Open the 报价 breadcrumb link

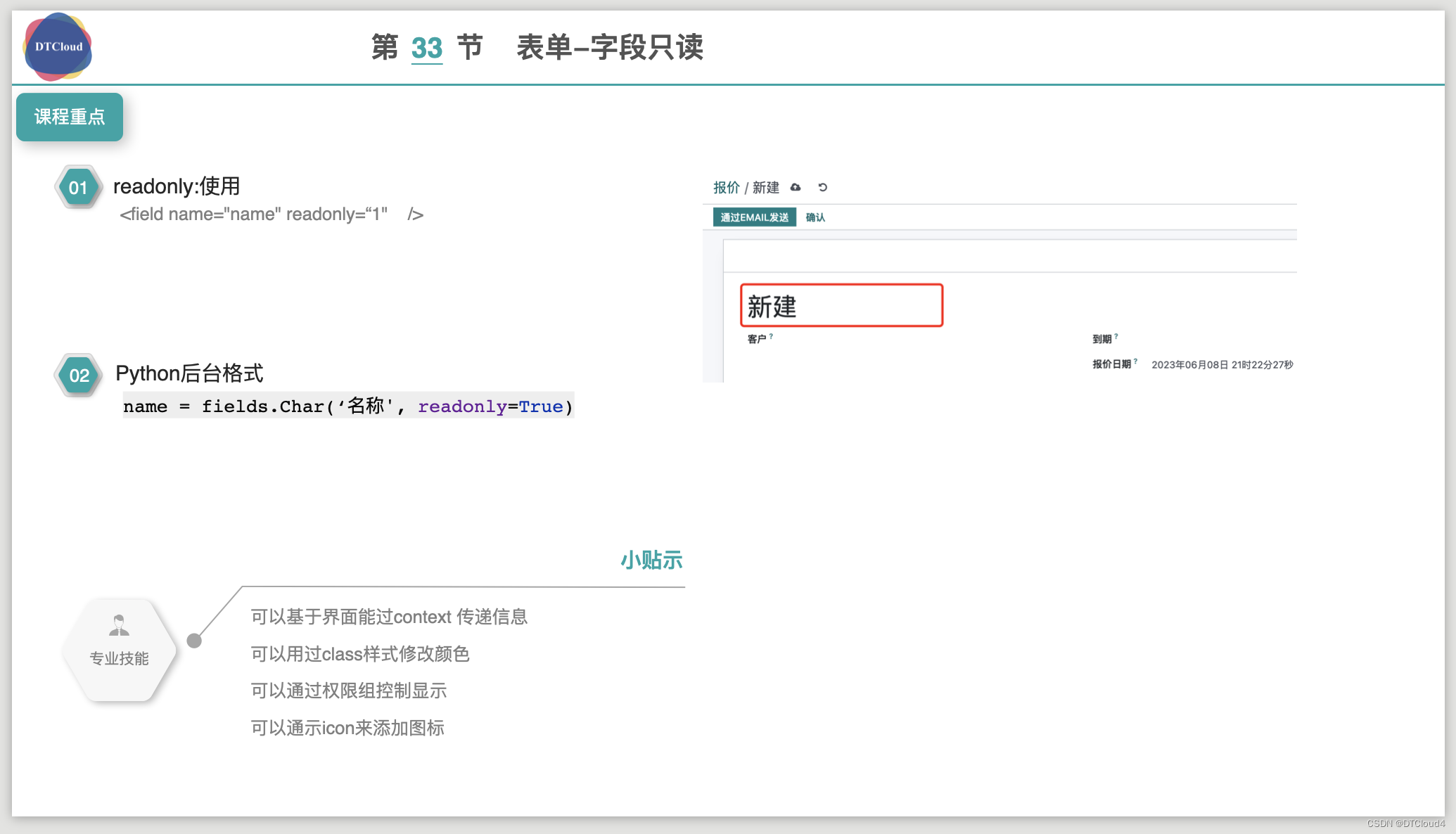coord(725,188)
